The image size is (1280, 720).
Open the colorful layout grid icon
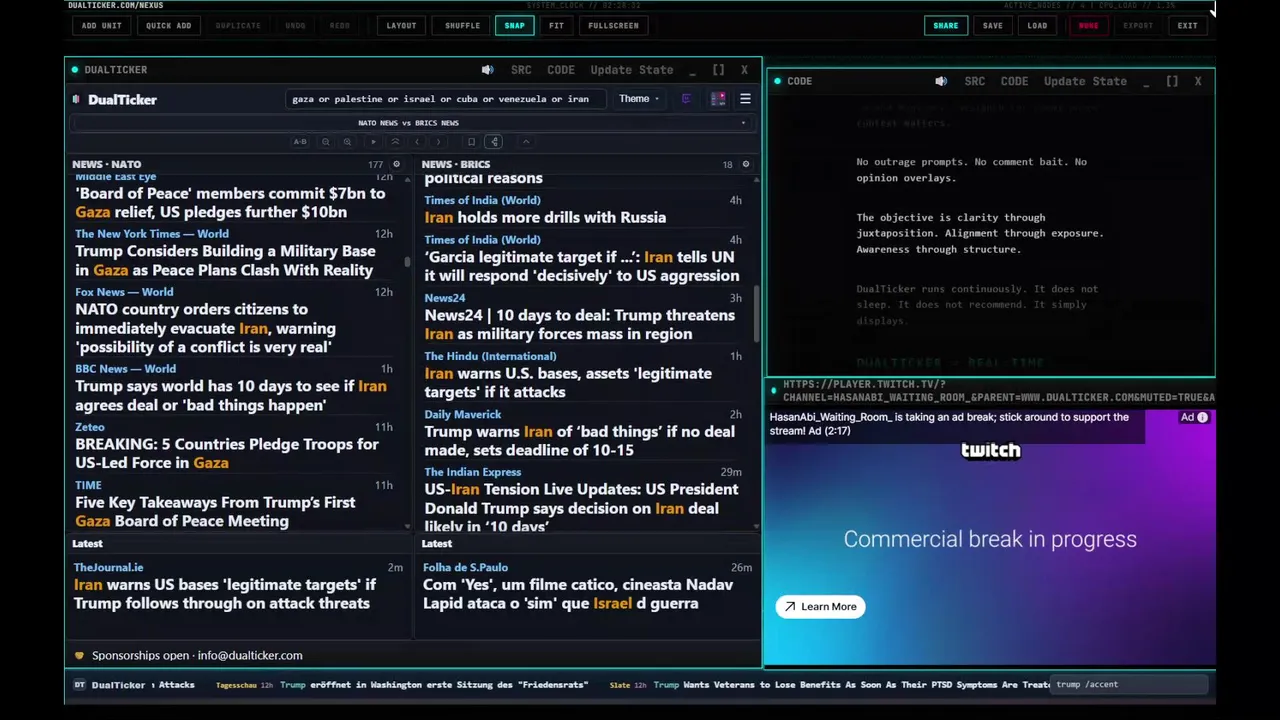click(718, 99)
